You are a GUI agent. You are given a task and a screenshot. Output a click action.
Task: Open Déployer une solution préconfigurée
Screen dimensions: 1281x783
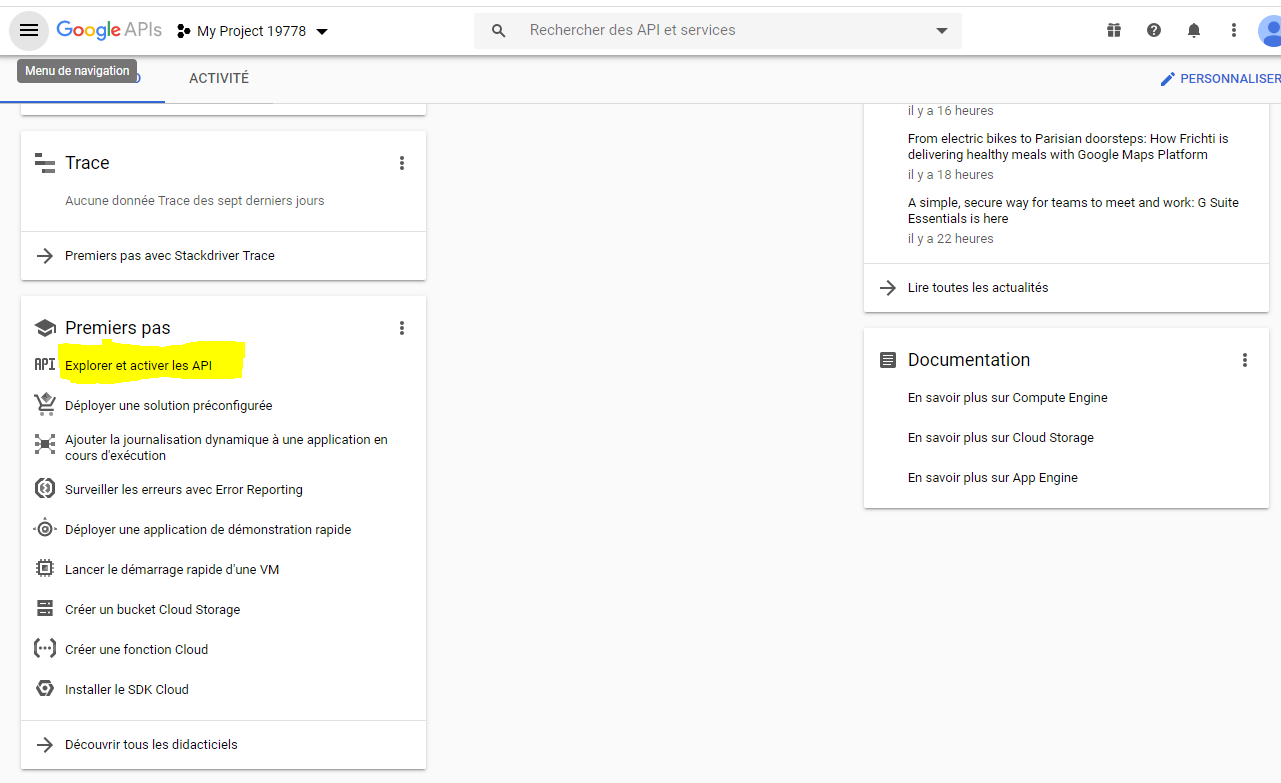point(168,406)
